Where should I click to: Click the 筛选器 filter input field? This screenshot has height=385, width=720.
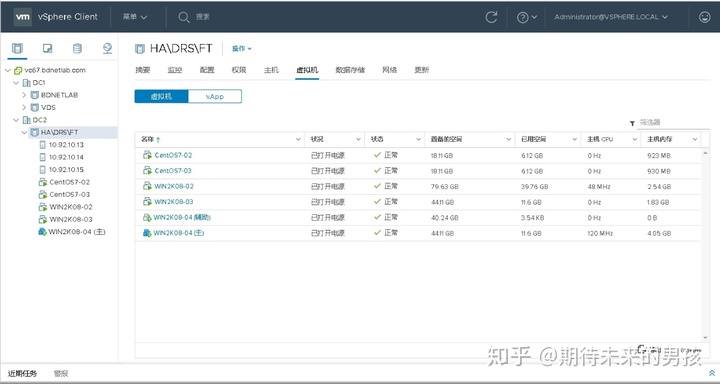[674, 123]
